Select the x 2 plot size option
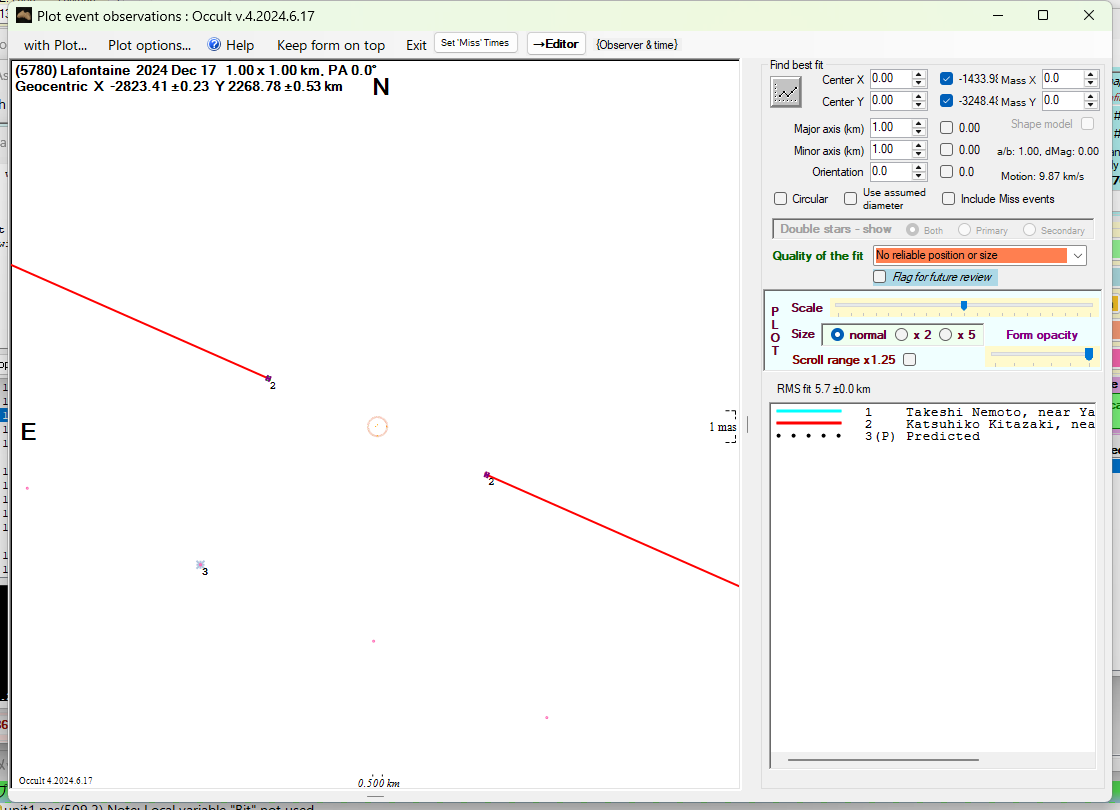 (902, 335)
